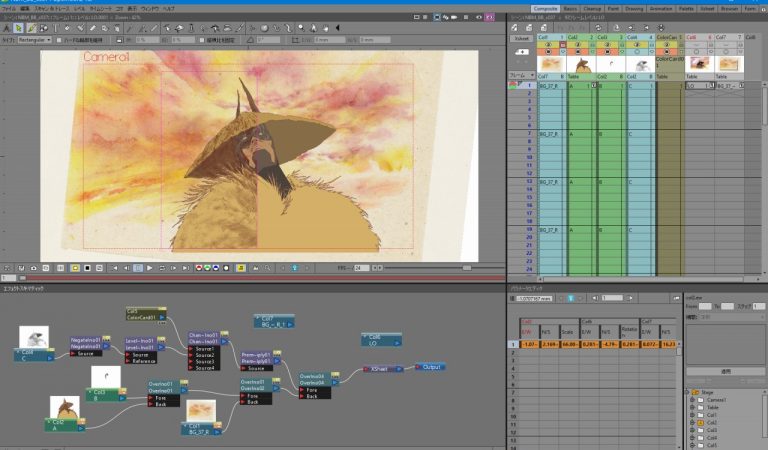Jump to first frame in viewer

115,268
